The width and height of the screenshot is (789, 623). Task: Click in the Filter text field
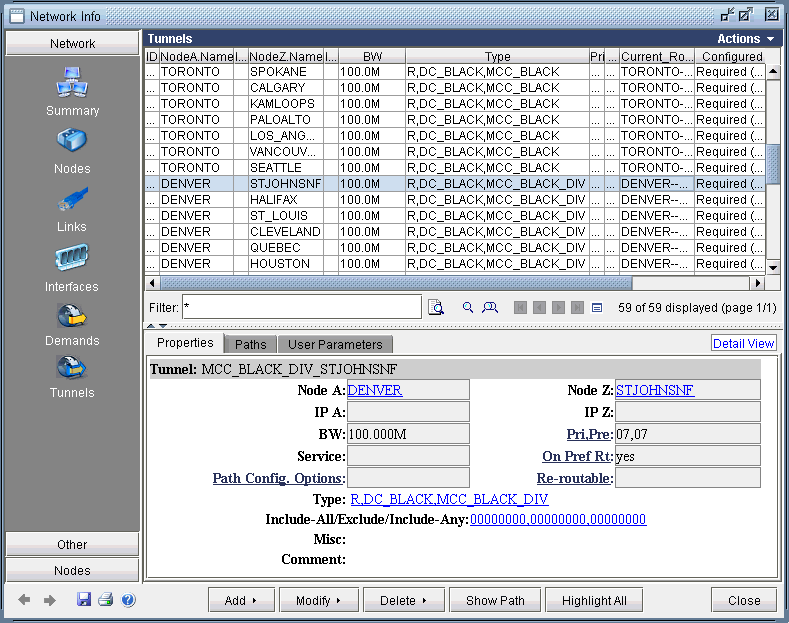pos(301,306)
